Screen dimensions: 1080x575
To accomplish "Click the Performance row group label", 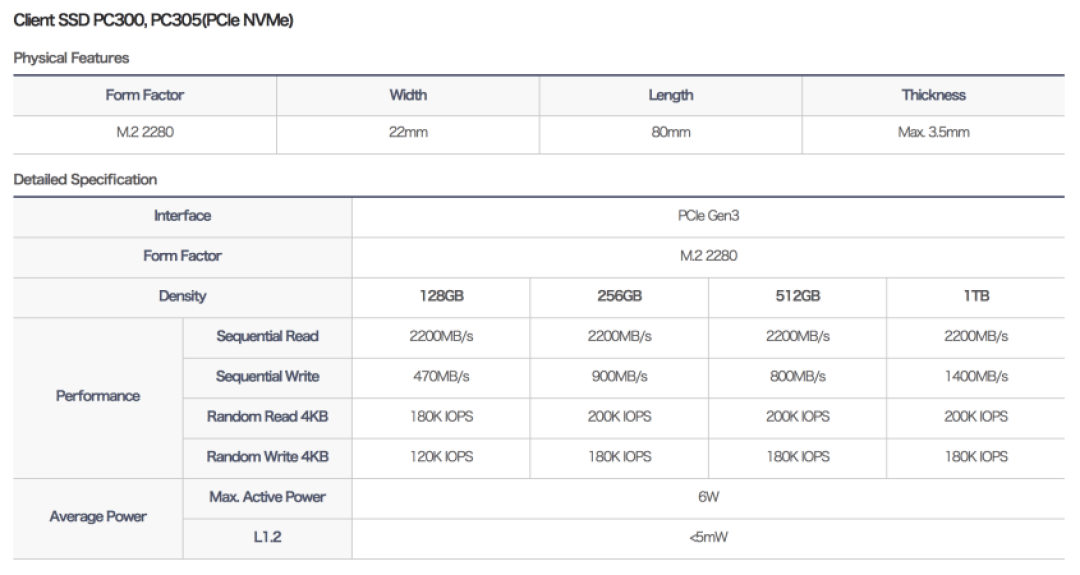I will coord(98,396).
